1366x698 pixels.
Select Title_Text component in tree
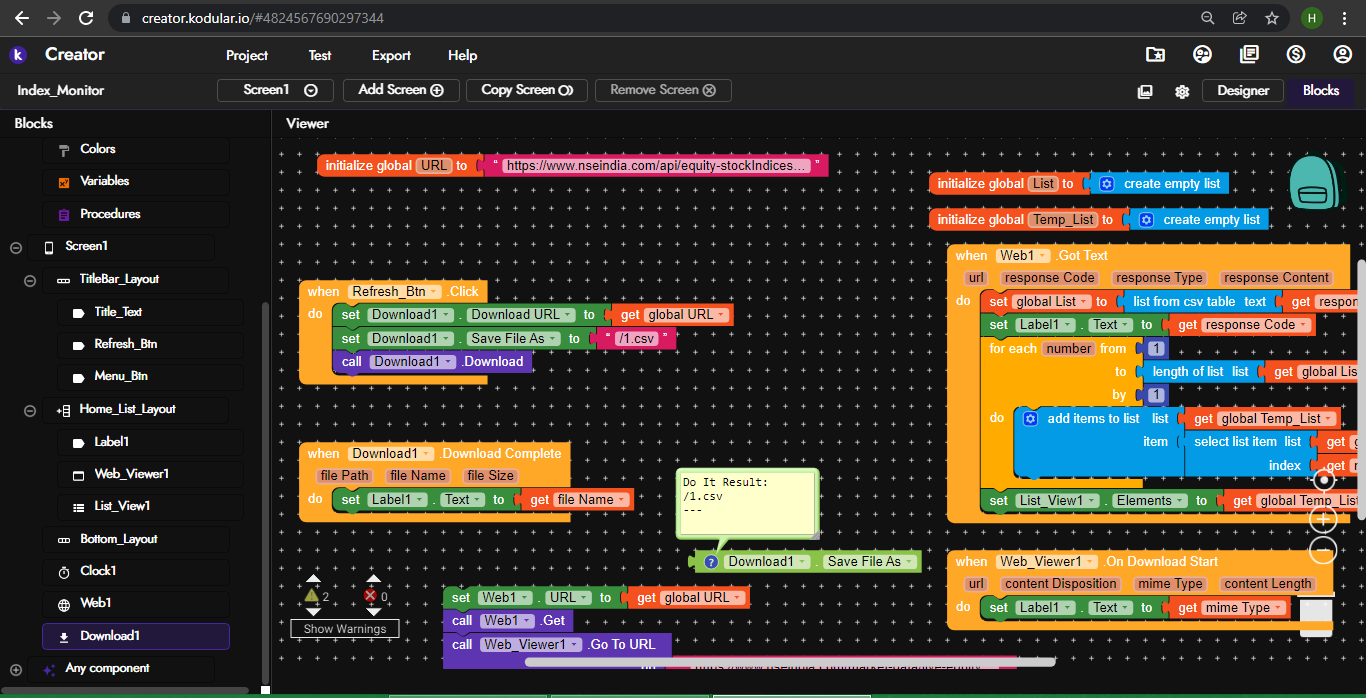(118, 312)
